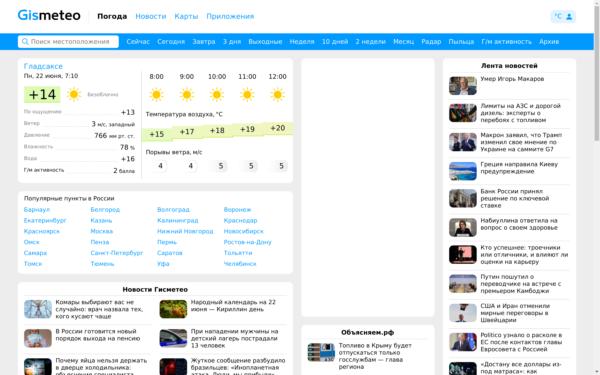
Task: Open the Архив tab
Action: [549, 41]
